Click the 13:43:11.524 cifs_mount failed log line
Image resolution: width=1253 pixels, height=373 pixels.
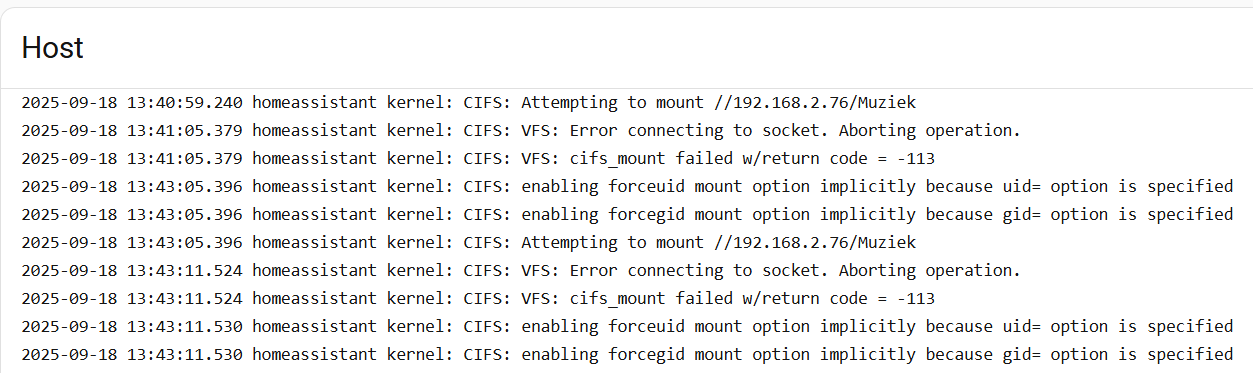click(478, 298)
